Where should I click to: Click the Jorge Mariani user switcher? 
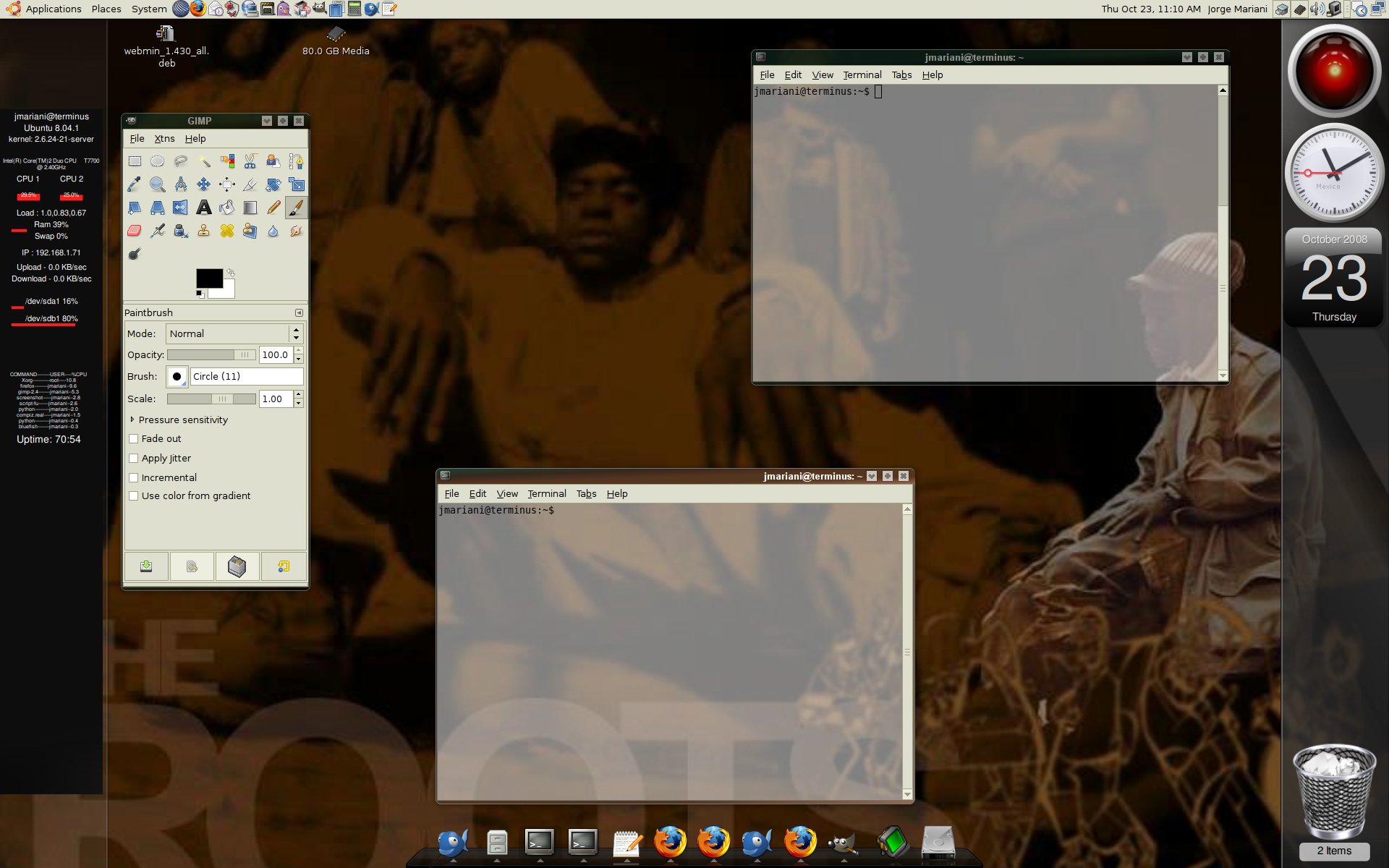click(x=1237, y=9)
